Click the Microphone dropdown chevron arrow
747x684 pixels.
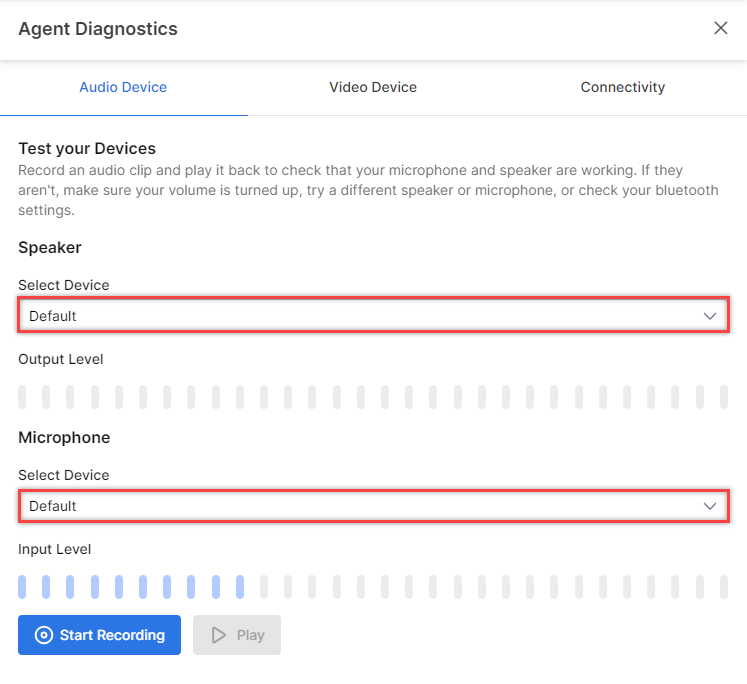pyautogui.click(x=710, y=506)
